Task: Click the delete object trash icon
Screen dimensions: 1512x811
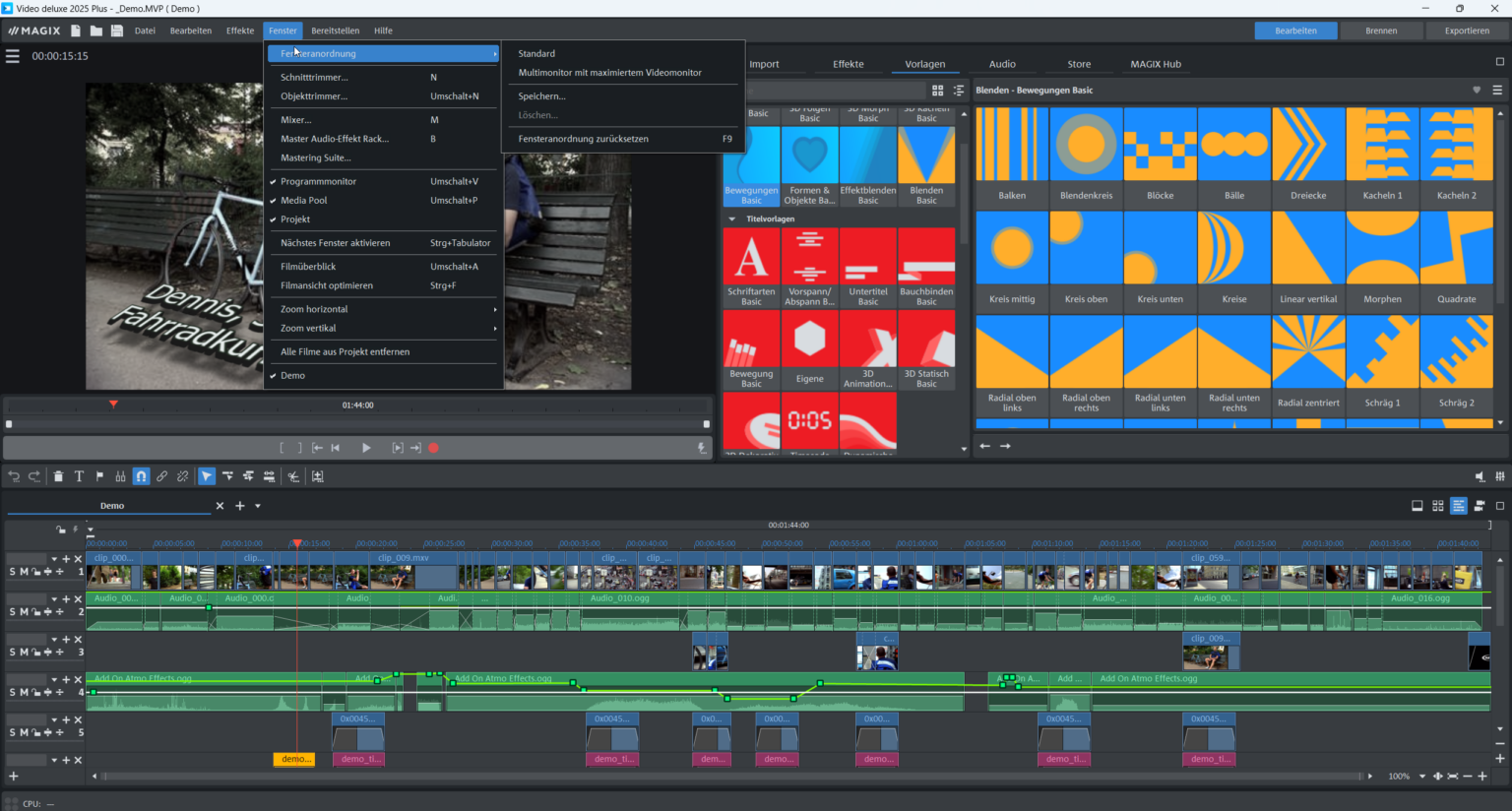Action: 59,475
